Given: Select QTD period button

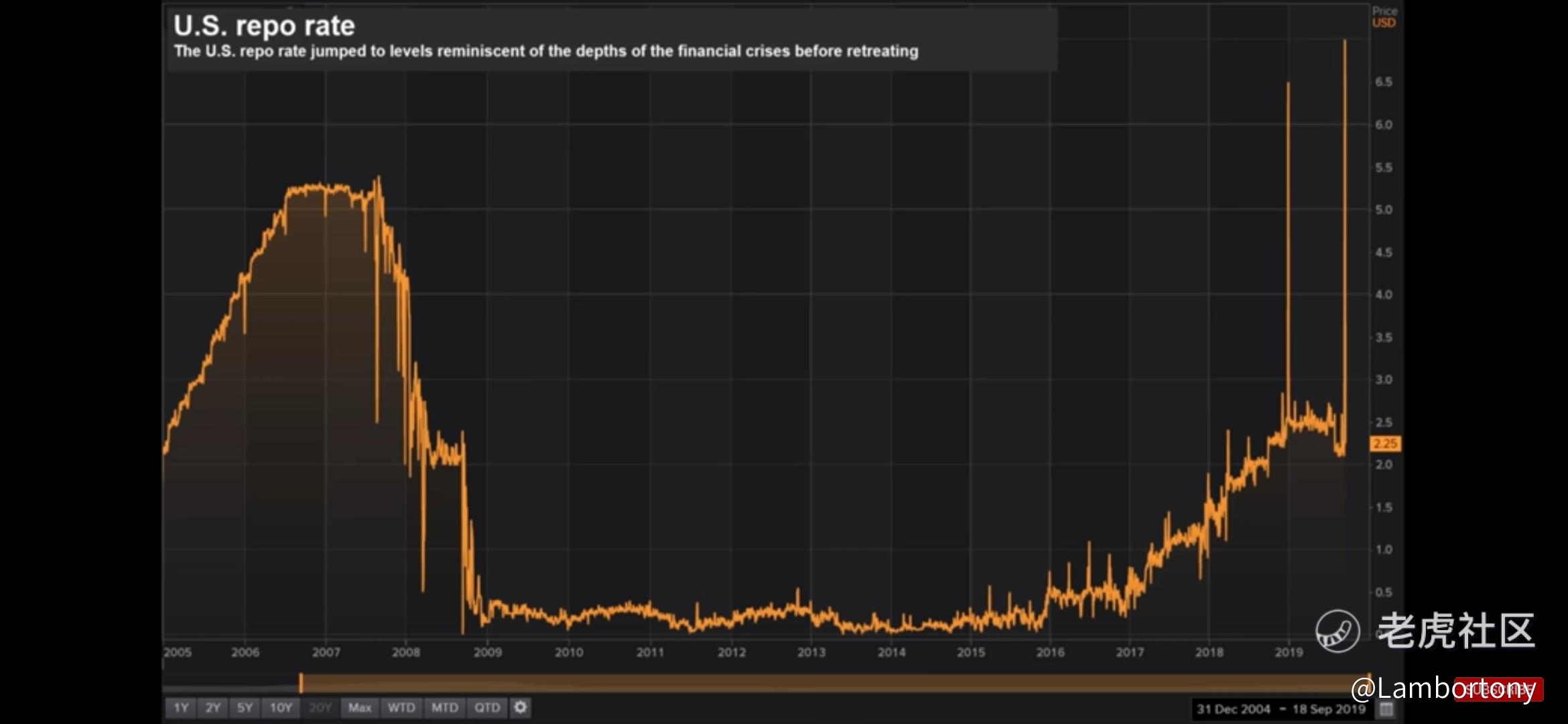Looking at the screenshot, I should (x=487, y=707).
